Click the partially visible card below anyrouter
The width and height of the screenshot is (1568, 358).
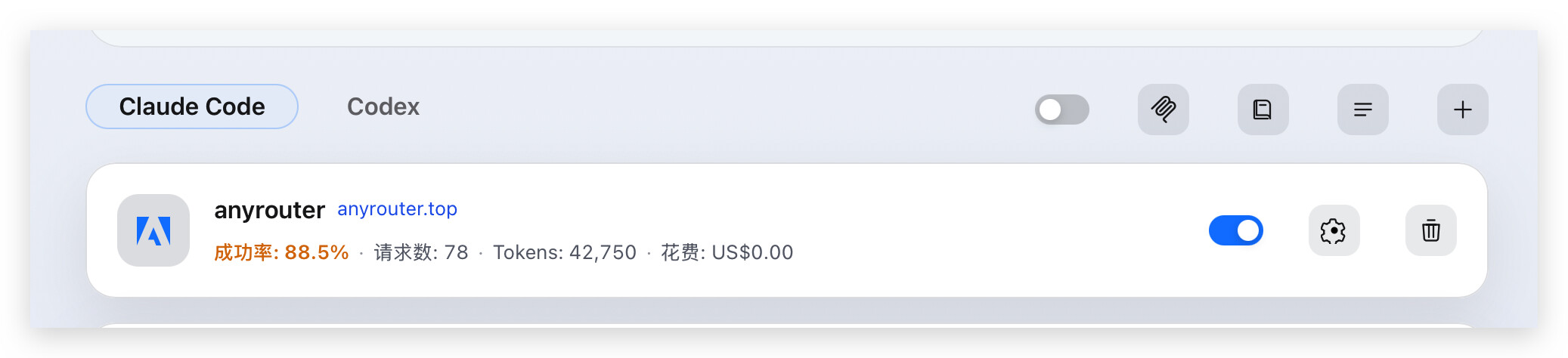786,326
